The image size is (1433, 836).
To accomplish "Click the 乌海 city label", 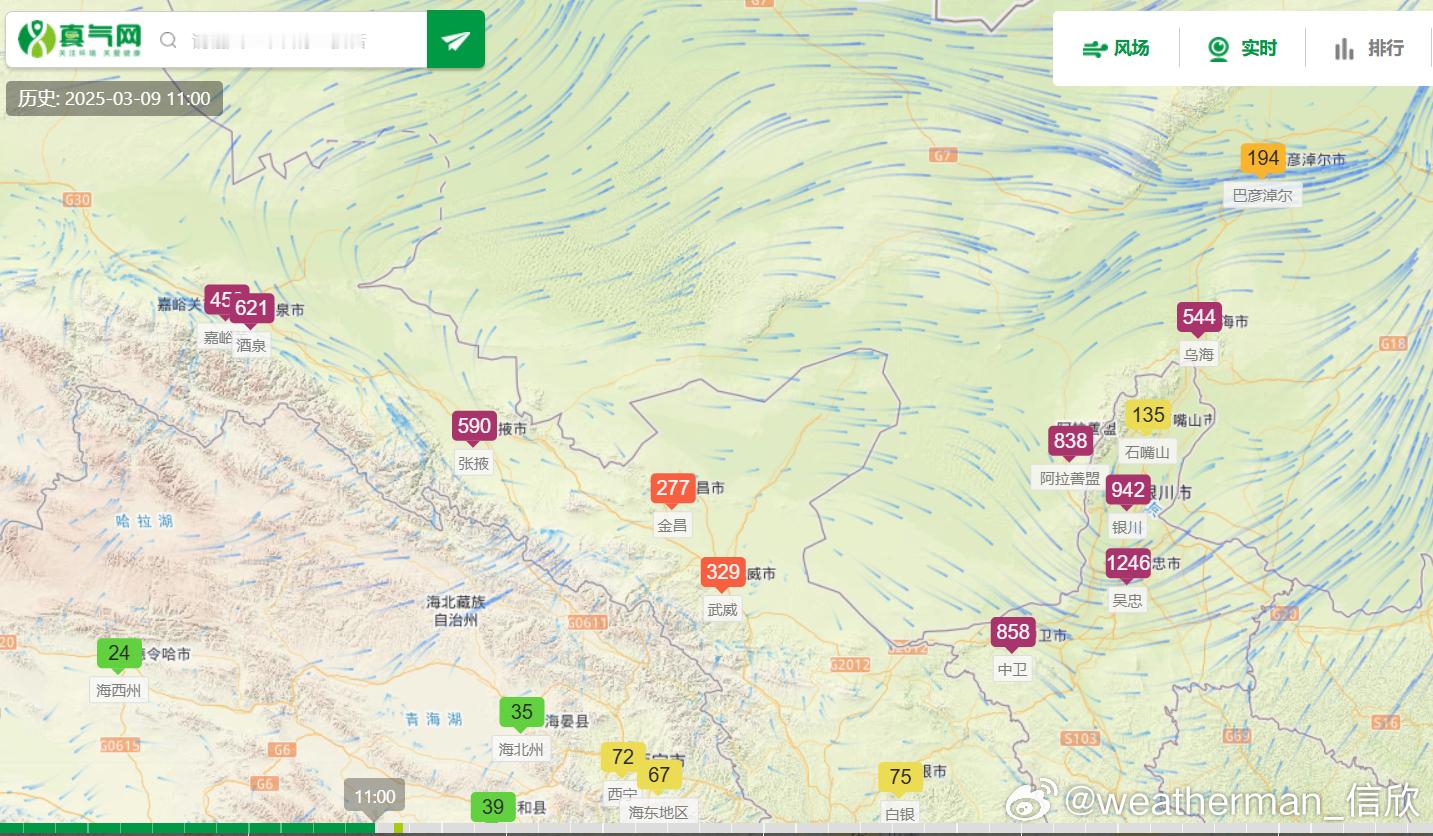I will click(1199, 355).
